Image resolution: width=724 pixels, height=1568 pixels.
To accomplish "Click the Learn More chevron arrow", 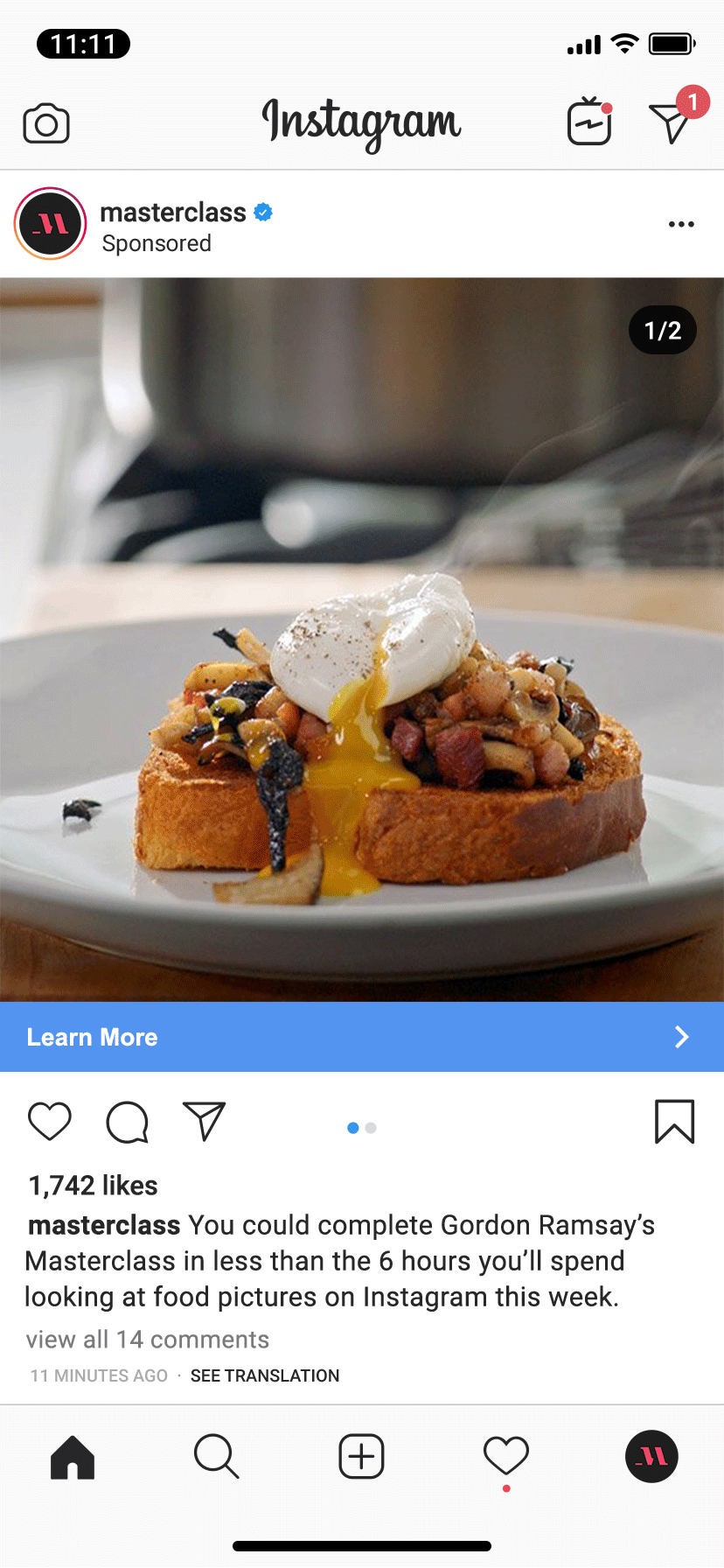I will click(682, 1037).
